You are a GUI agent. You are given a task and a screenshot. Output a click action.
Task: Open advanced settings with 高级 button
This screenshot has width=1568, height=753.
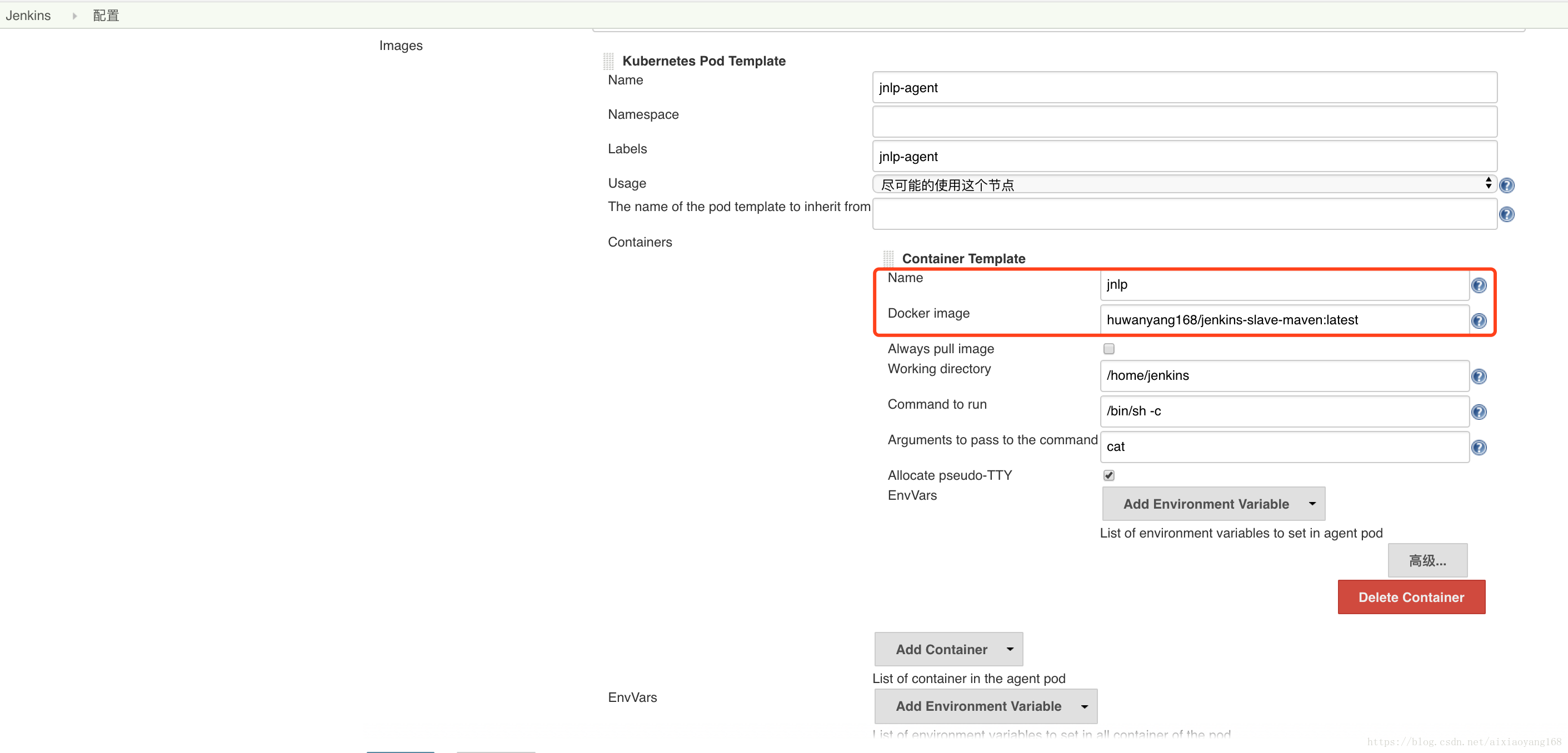point(1427,560)
